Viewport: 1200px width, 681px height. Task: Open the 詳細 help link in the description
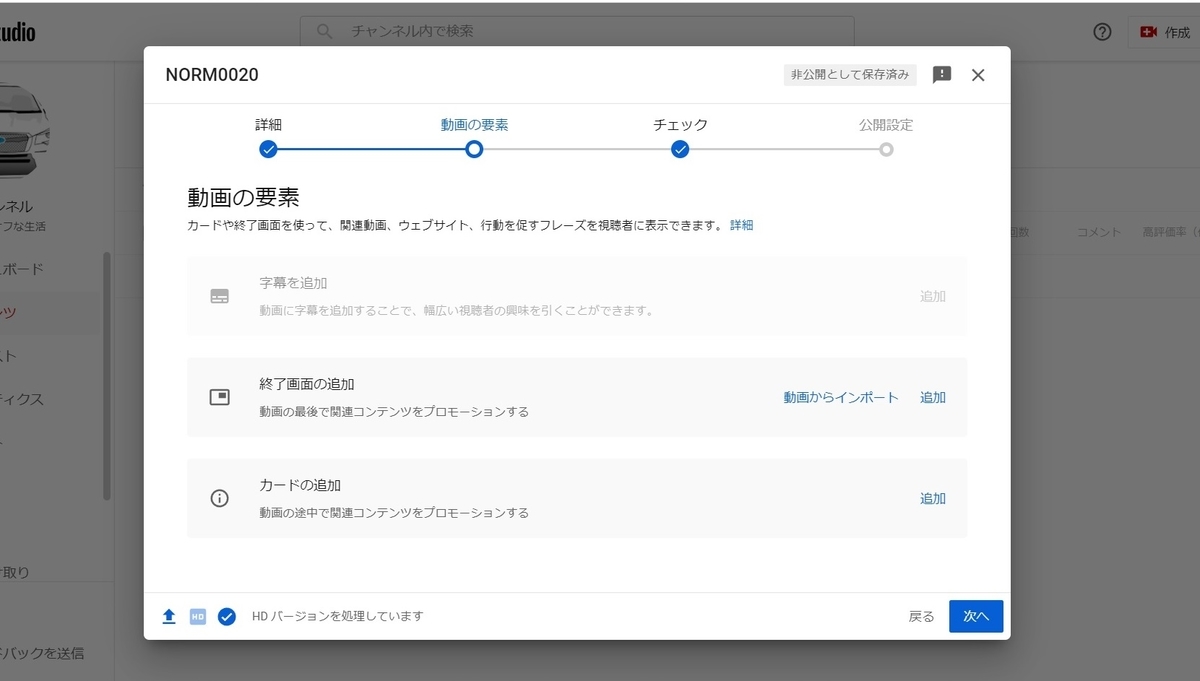[x=742, y=225]
